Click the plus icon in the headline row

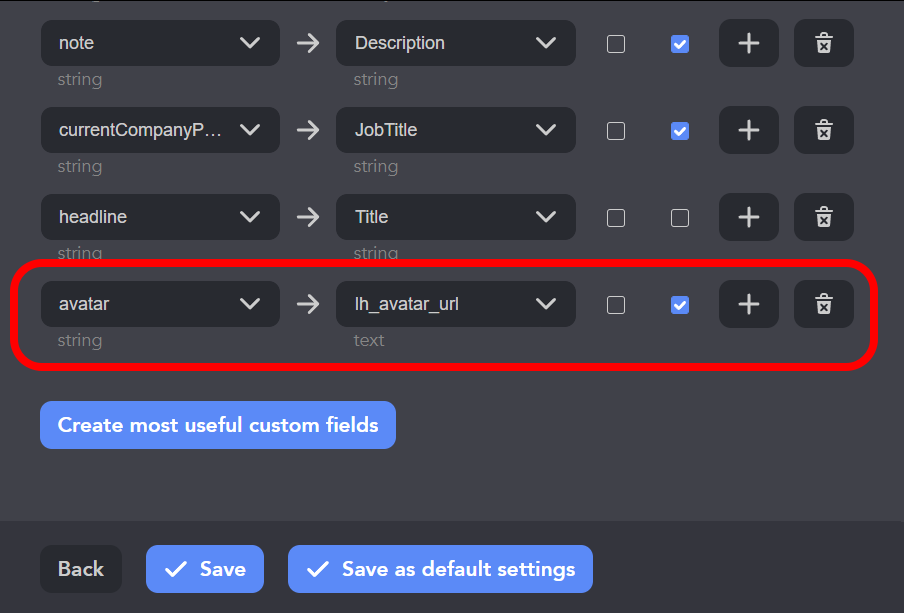point(748,217)
